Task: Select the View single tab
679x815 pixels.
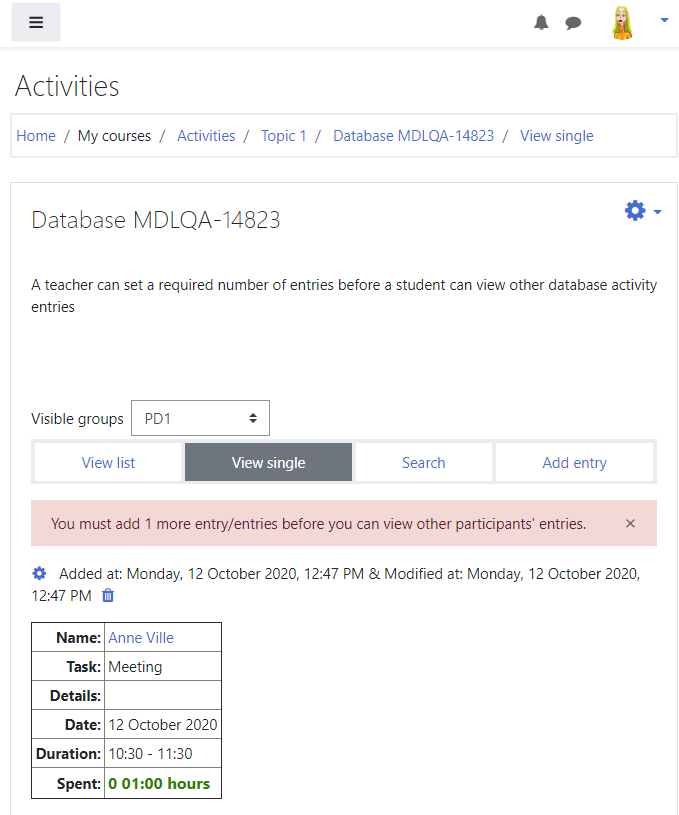Action: [268, 462]
